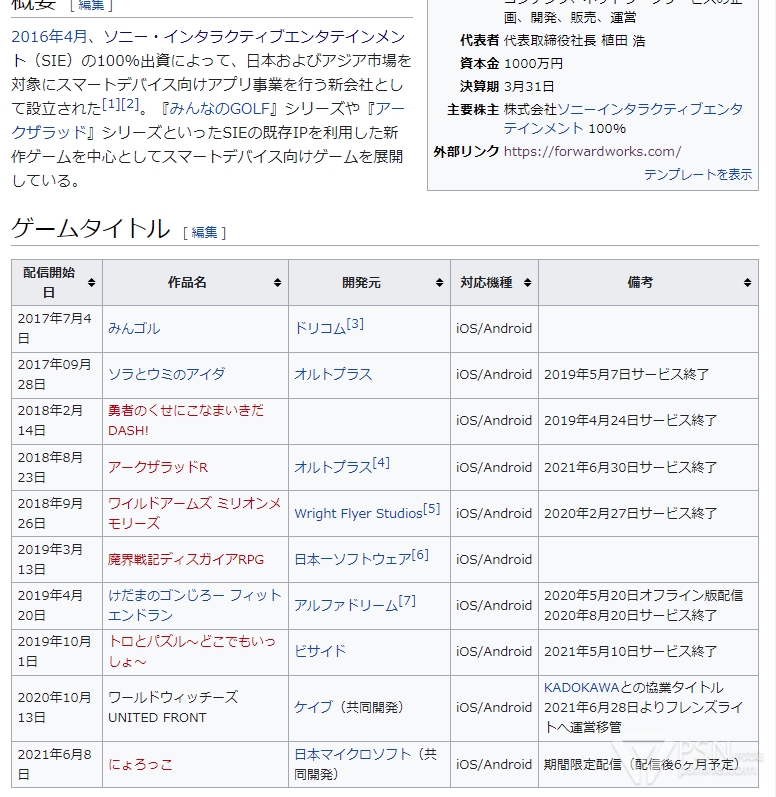Select the 2018年8月23日 date cell
The width and height of the screenshot is (776, 797).
57,467
